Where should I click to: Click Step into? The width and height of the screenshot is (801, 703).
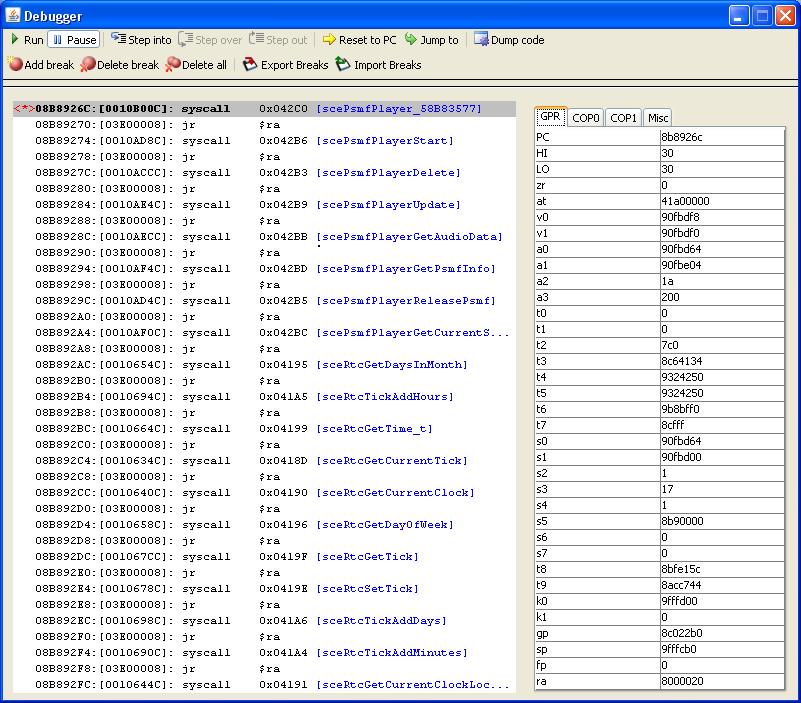point(141,40)
